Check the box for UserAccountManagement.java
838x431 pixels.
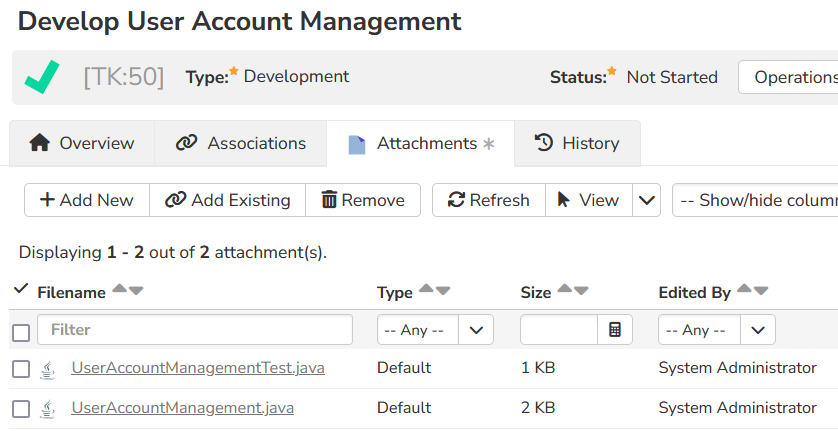[x=21, y=409]
